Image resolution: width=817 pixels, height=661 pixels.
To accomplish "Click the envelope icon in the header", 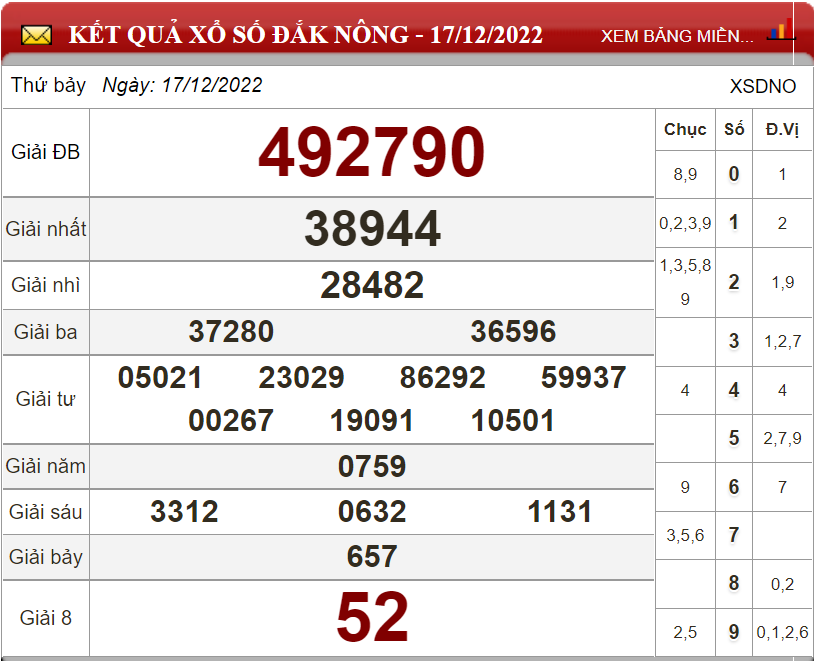I will (36, 36).
